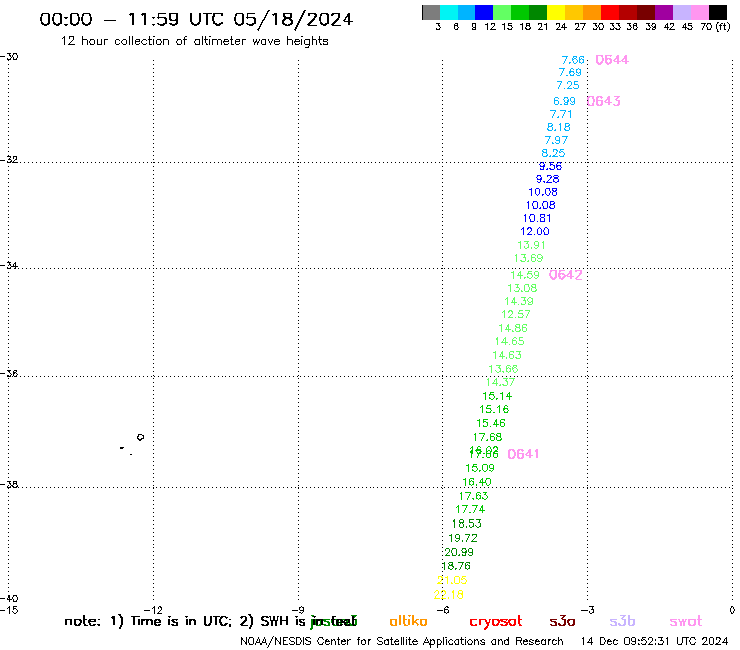Viewport: 740px width, 650px height.
Task: Click the light green value 13.91
Action: (x=531, y=245)
